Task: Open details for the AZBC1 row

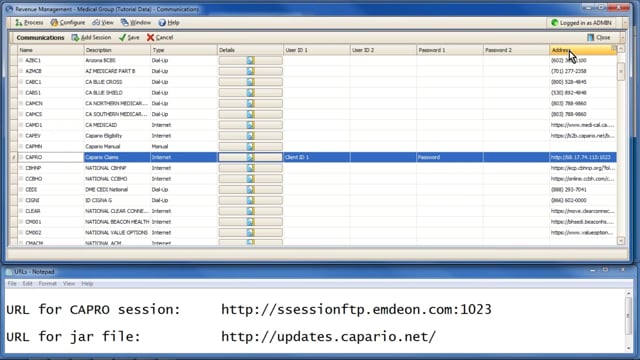Action: [250, 60]
